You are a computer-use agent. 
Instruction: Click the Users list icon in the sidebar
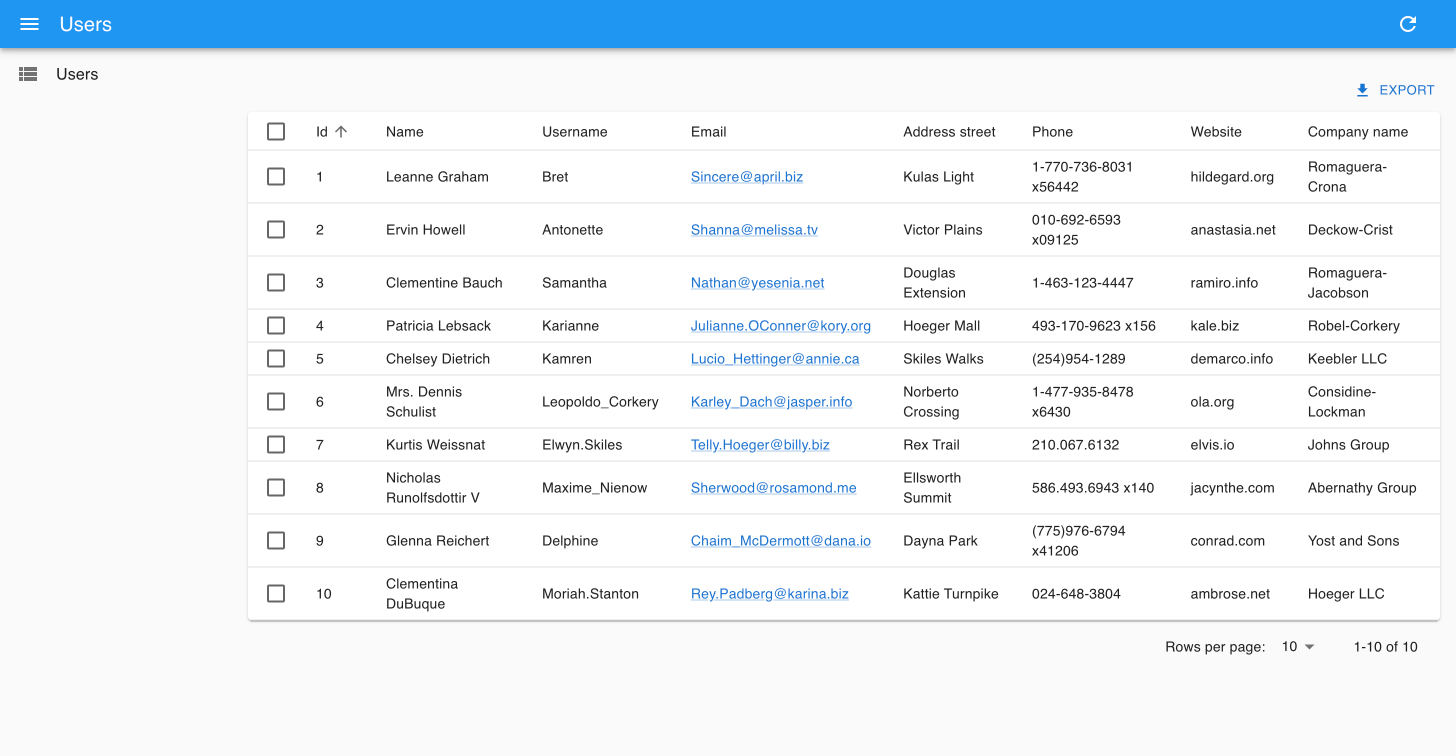28,74
